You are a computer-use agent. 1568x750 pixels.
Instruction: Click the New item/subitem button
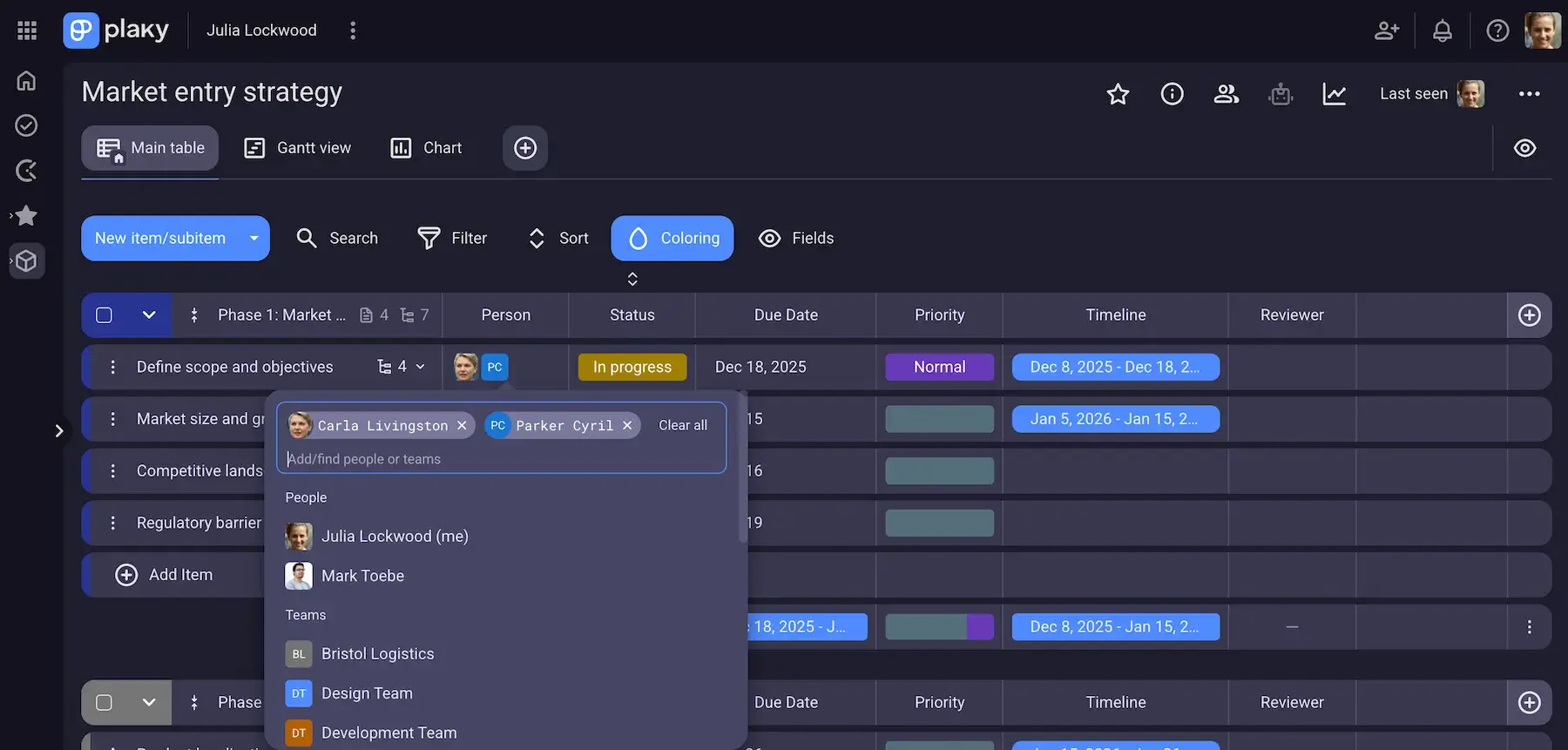[x=160, y=239]
